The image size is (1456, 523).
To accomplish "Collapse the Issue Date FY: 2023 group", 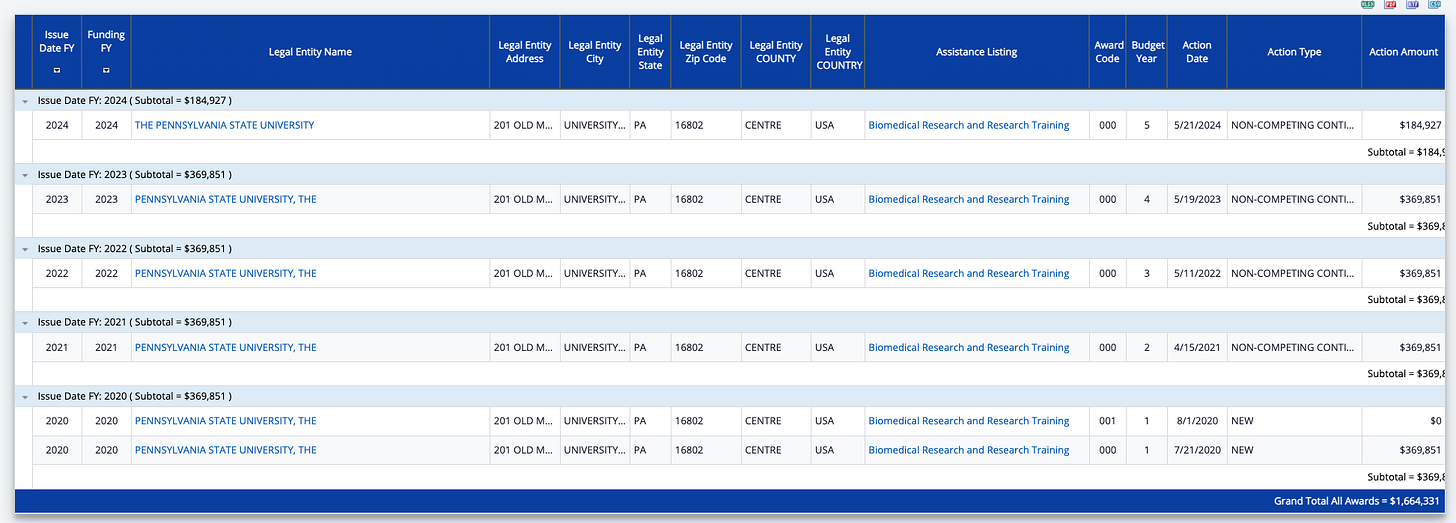I will point(24,175).
